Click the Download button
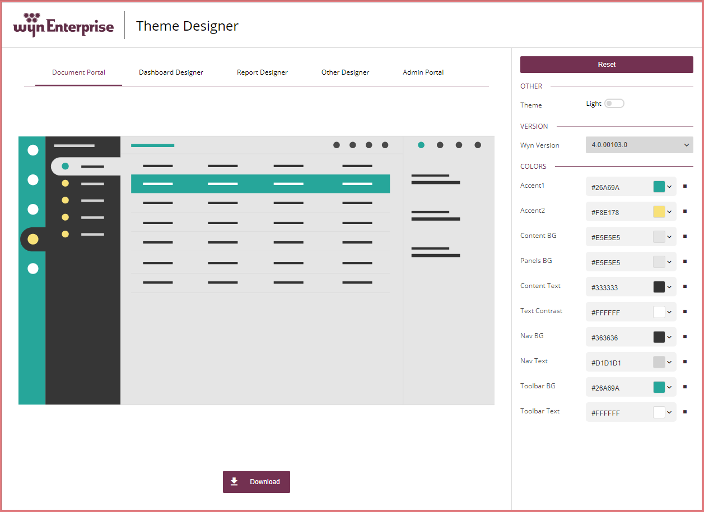 [x=256, y=482]
